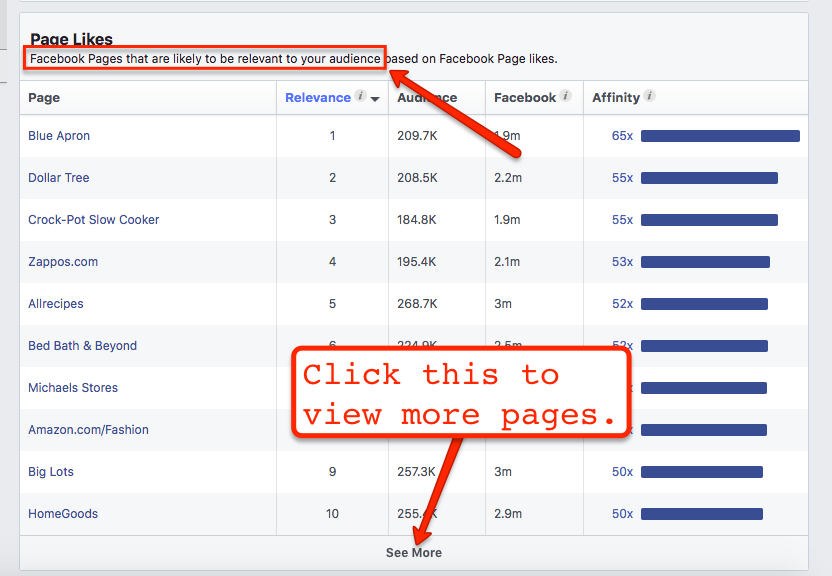Select the 209.7K audience cell
The height and width of the screenshot is (576, 832).
417,136
